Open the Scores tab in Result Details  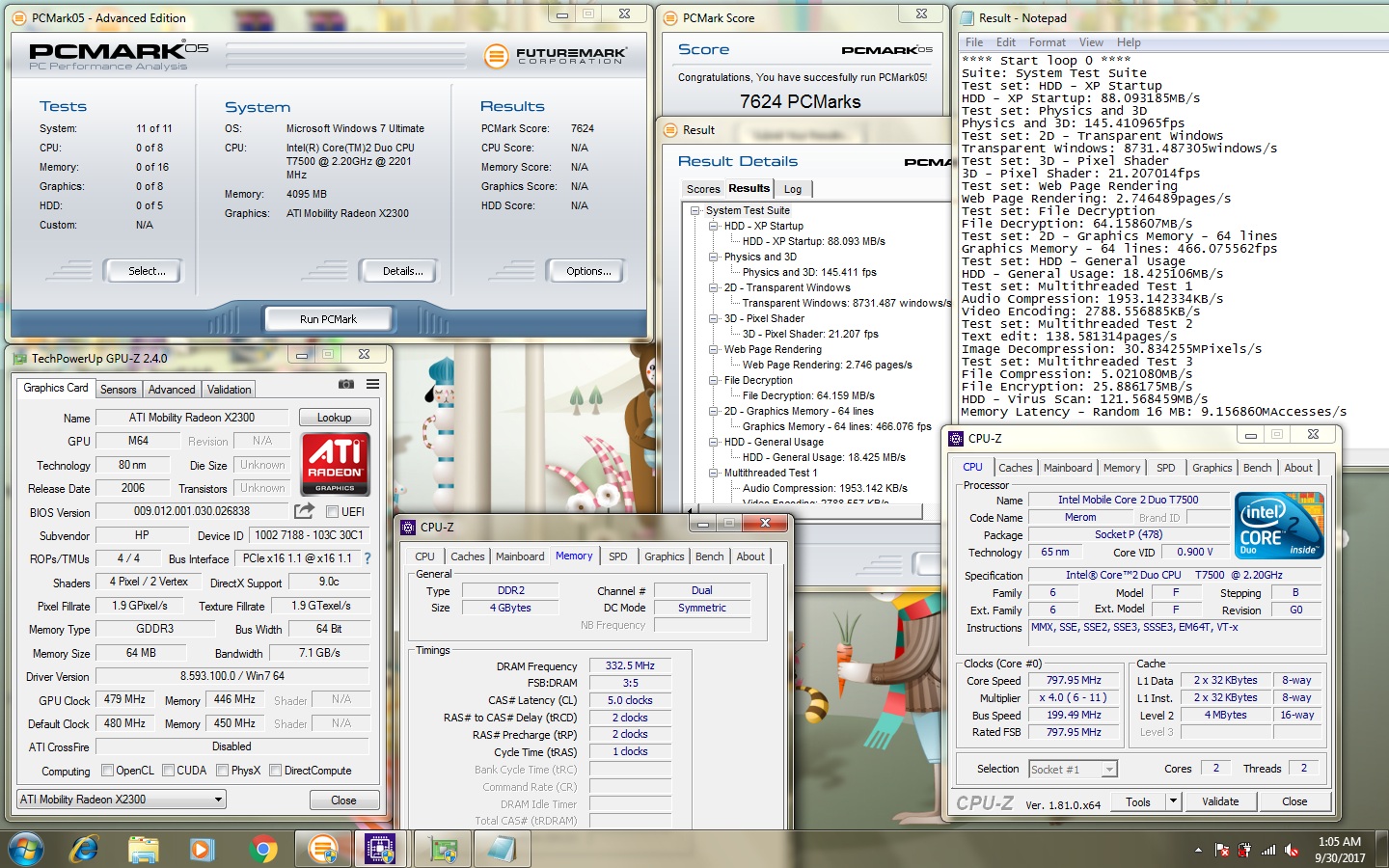click(703, 189)
